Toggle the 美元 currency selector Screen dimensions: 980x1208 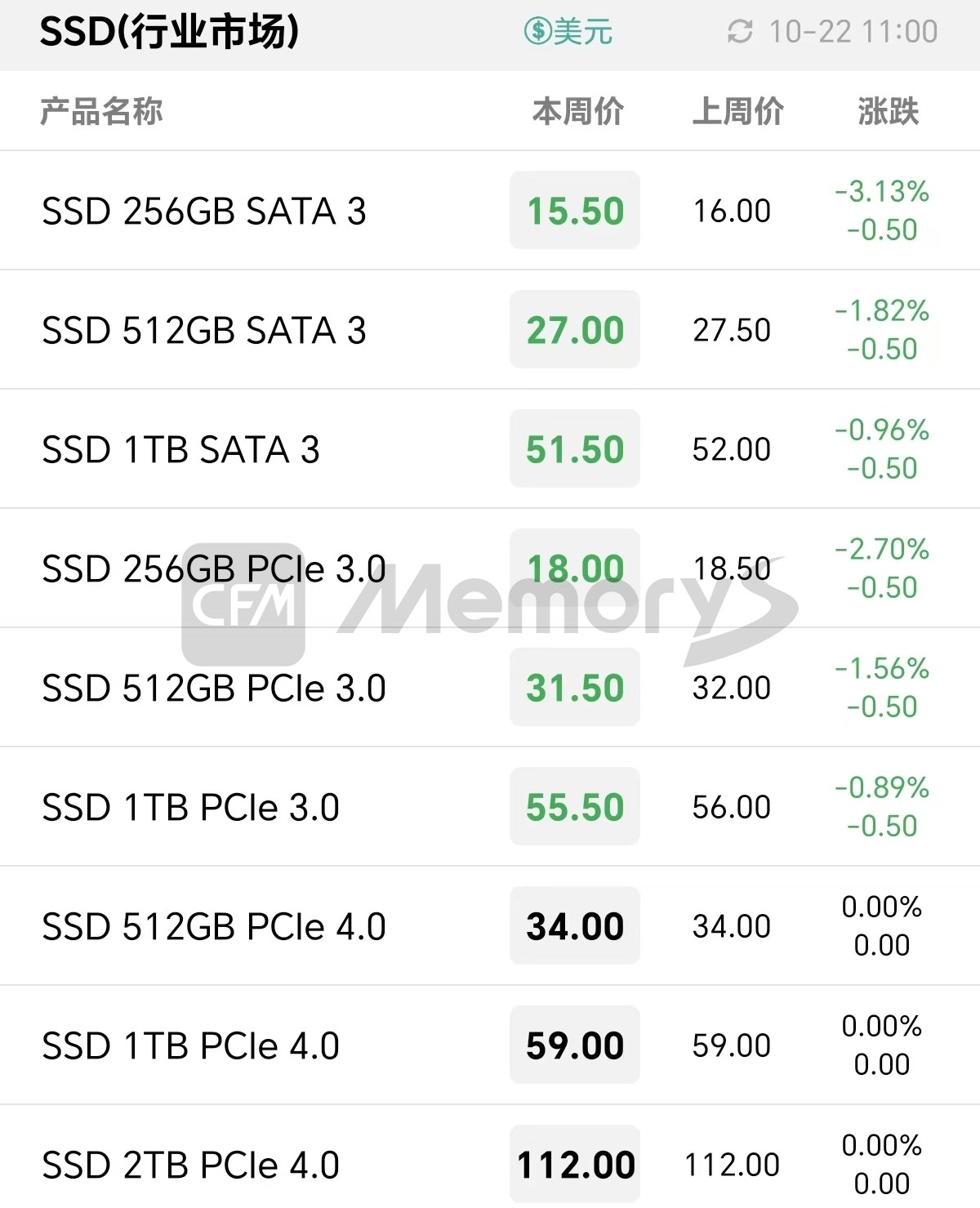[x=568, y=32]
